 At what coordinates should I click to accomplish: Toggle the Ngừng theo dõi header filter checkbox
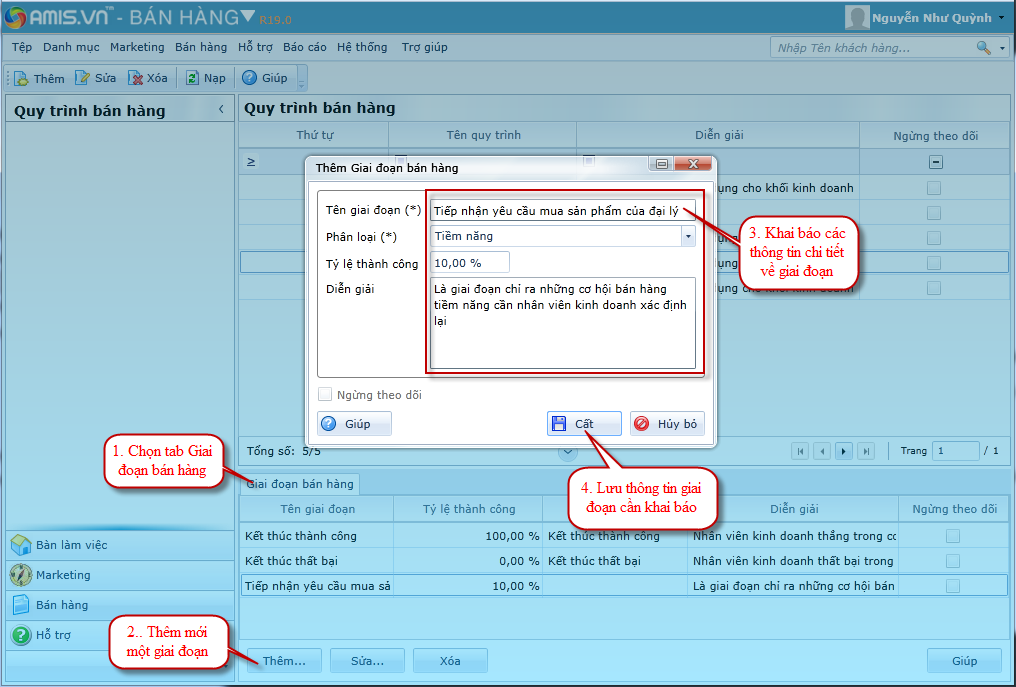(x=935, y=162)
